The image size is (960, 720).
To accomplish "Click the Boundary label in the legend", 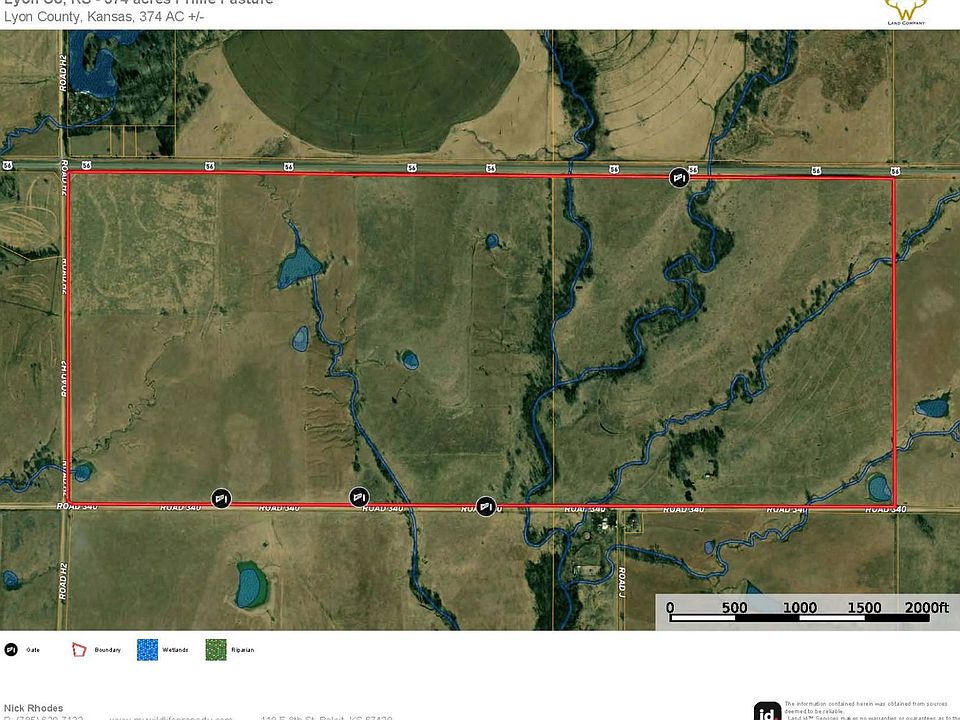I will click(x=108, y=650).
